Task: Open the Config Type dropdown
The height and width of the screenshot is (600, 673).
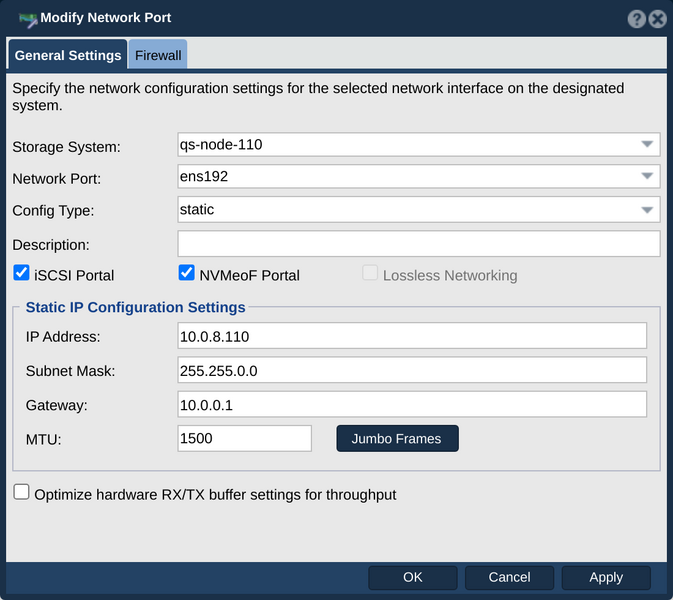Action: 418,209
